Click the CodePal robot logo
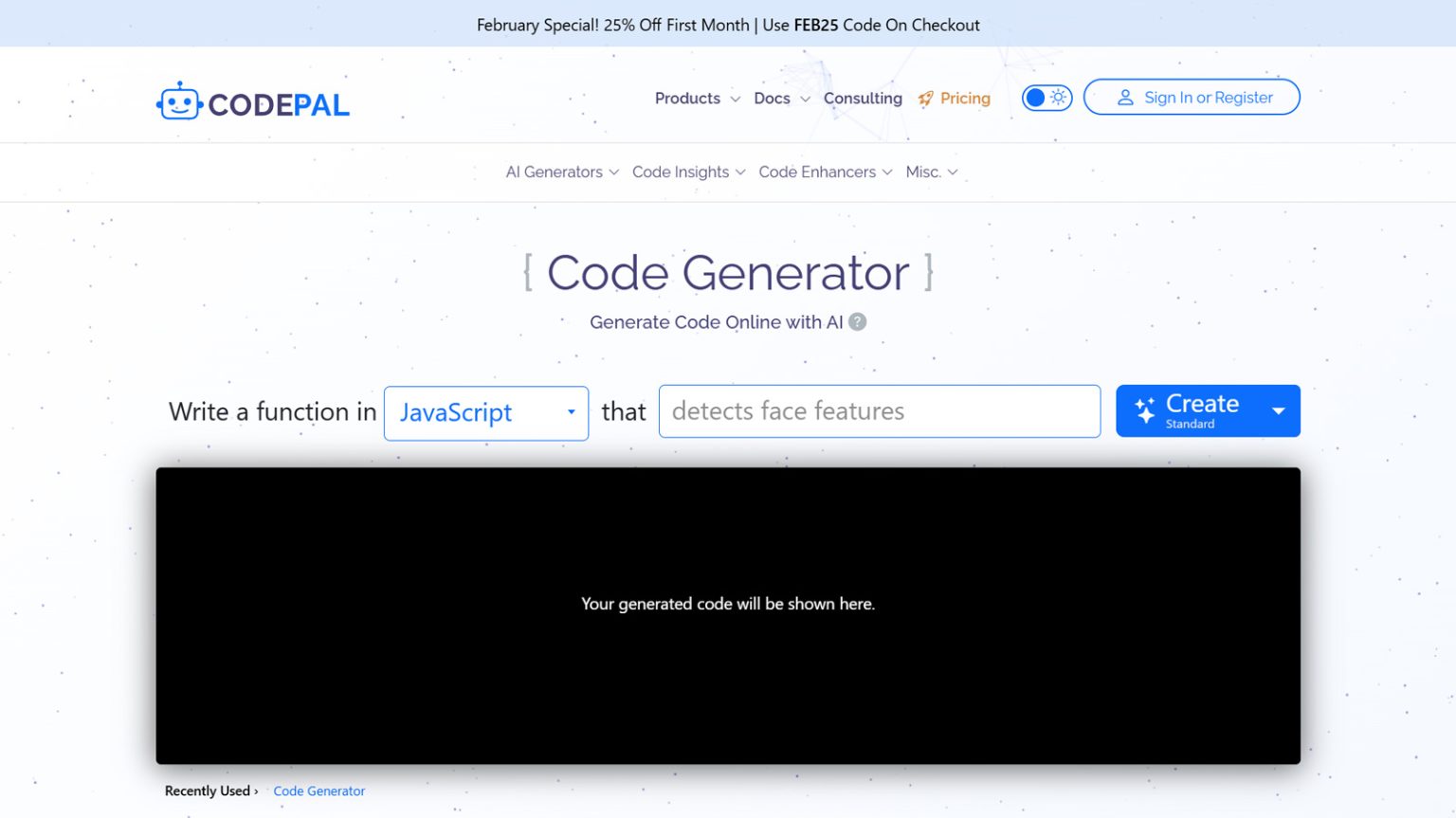 (179, 102)
